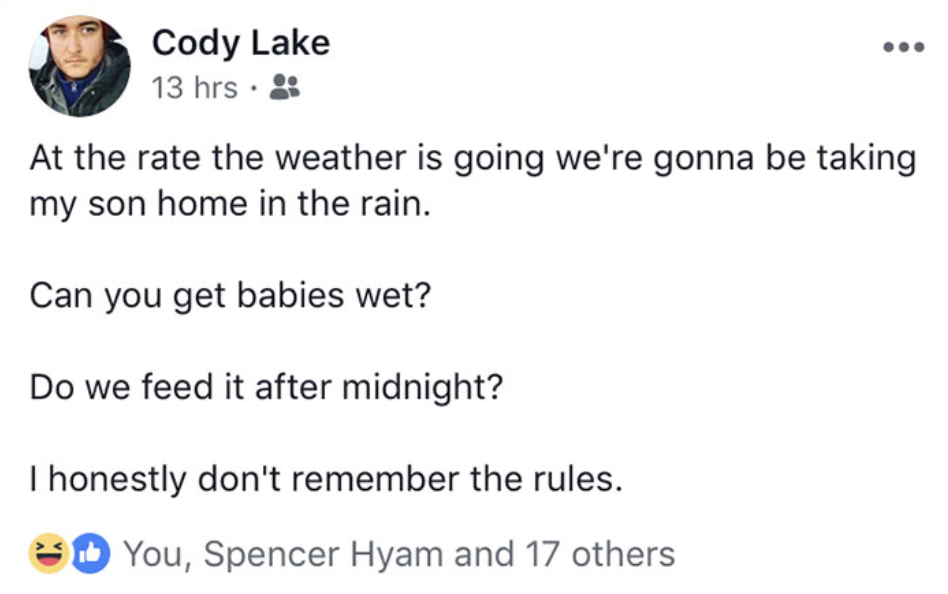Click the line 'Do we feed it after midnight?'

coord(266,387)
